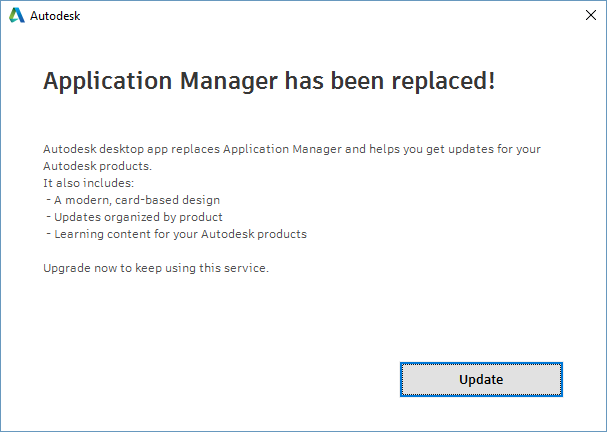607x432 pixels.
Task: Click 'Application Manager' within the body paragraph
Action: (282, 149)
